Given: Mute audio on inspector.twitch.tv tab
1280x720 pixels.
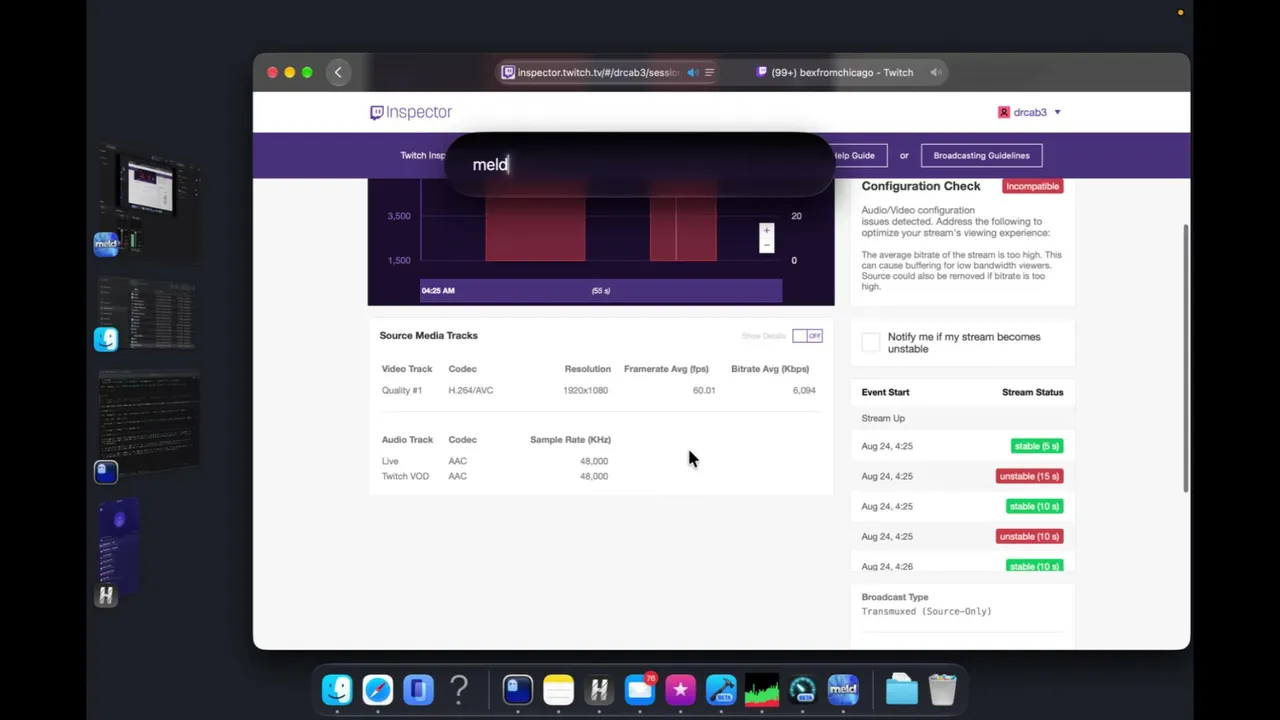Looking at the screenshot, I should point(692,72).
